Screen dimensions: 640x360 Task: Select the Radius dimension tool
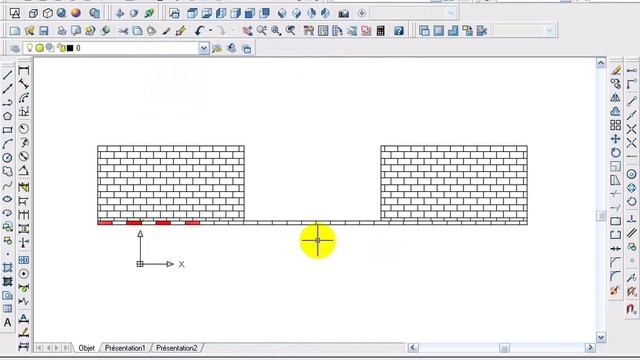point(24,129)
